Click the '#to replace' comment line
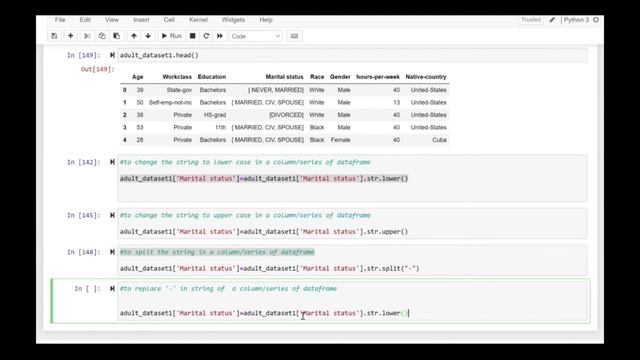 click(228, 289)
